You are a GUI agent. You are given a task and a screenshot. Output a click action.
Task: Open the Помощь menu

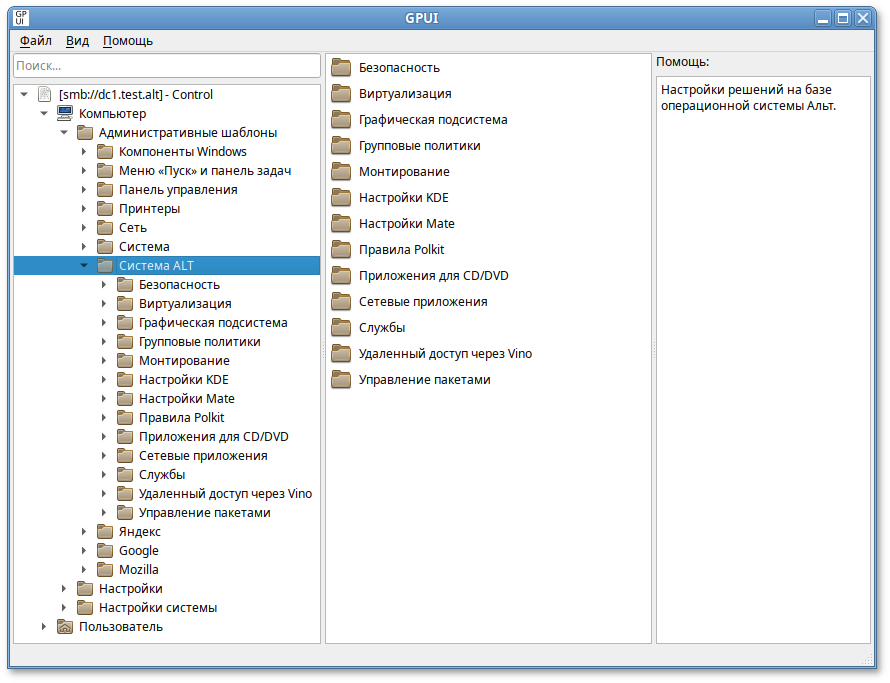coord(128,41)
